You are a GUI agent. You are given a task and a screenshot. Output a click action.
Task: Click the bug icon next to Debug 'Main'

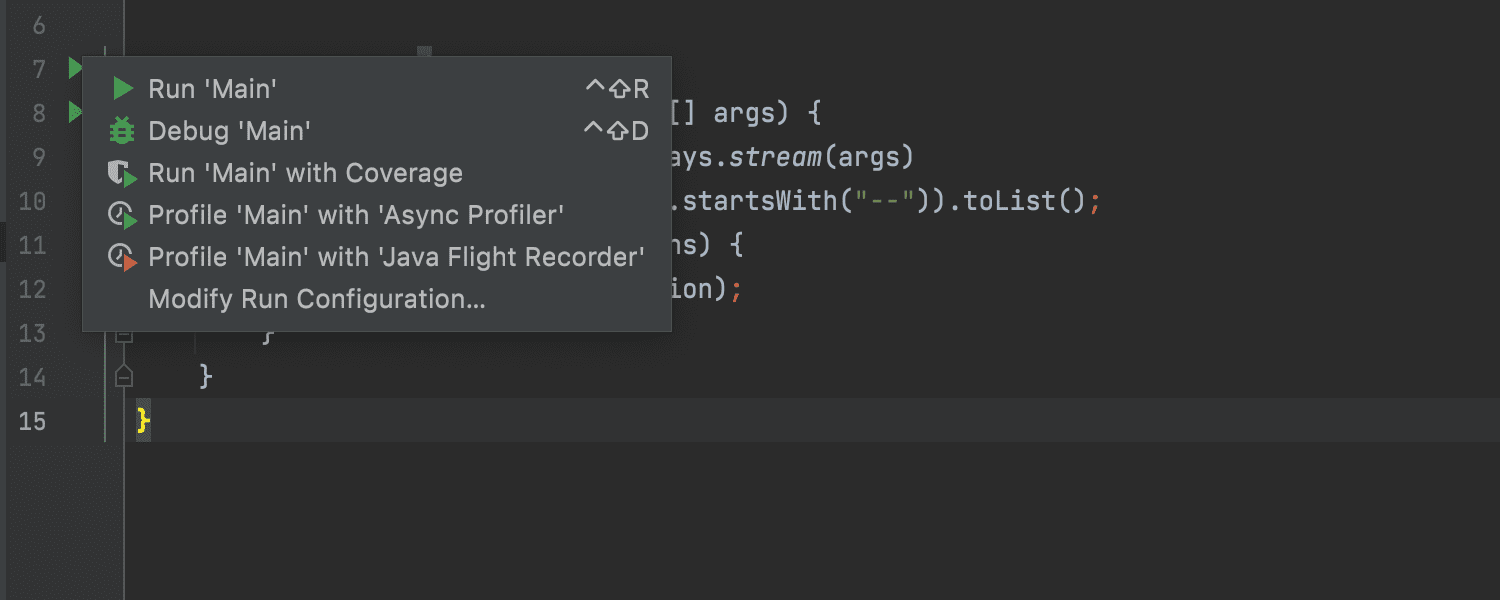coord(123,130)
